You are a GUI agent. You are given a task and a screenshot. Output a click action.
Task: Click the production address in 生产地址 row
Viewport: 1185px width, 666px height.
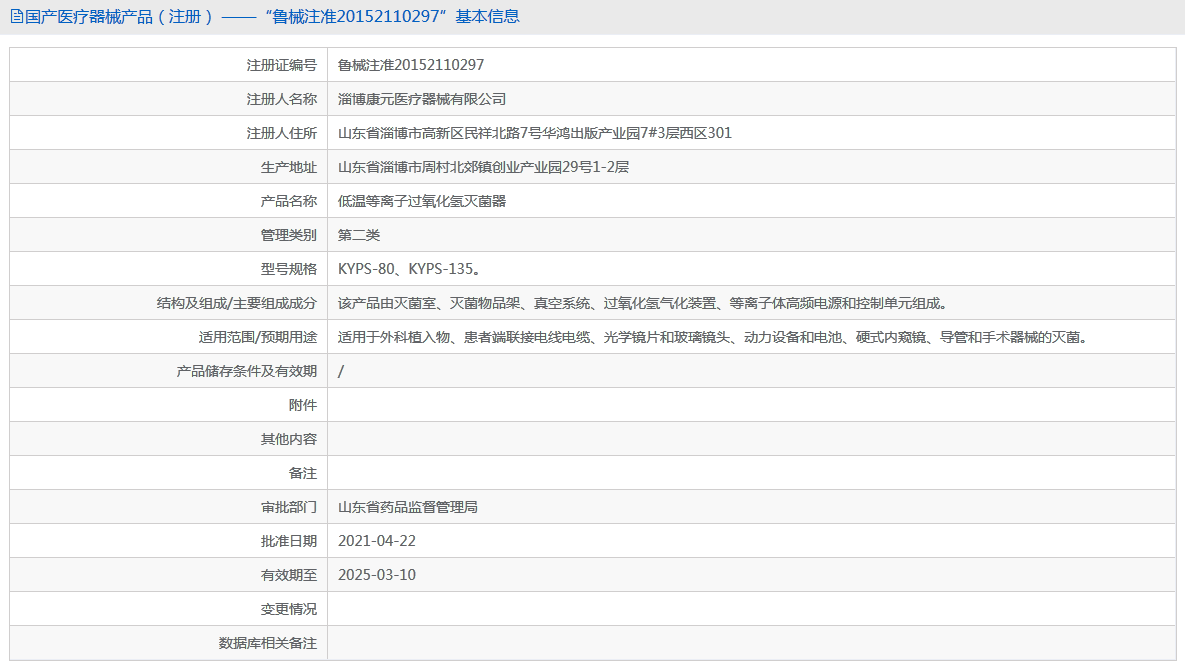tap(484, 167)
